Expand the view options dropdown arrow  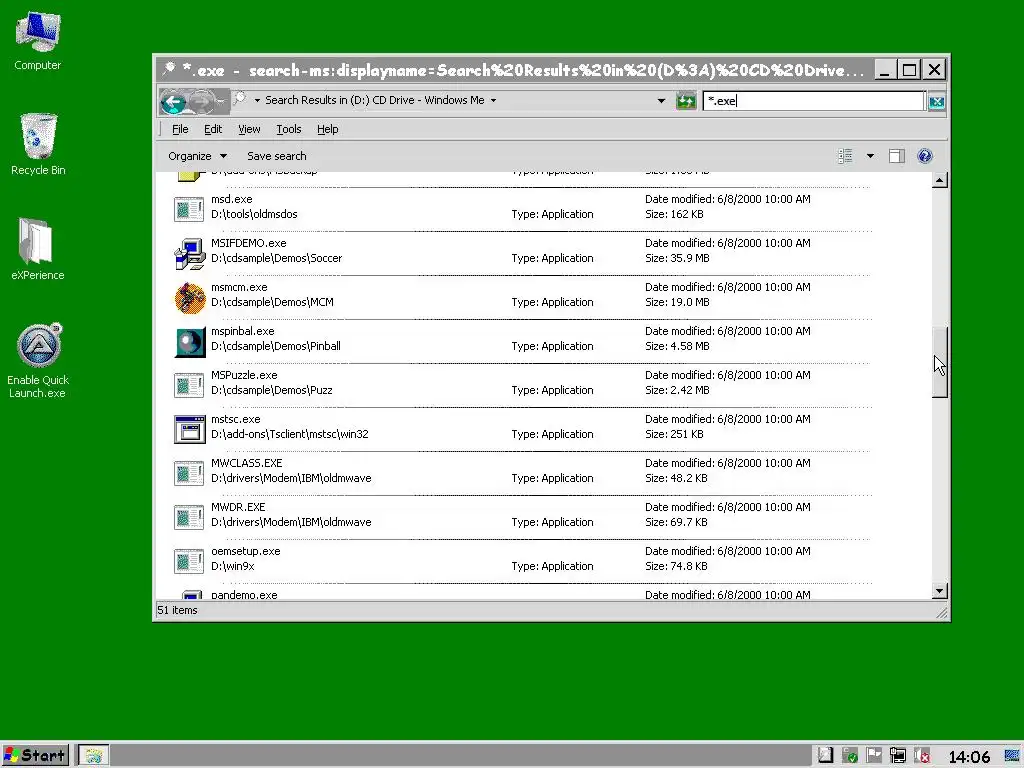(x=870, y=156)
